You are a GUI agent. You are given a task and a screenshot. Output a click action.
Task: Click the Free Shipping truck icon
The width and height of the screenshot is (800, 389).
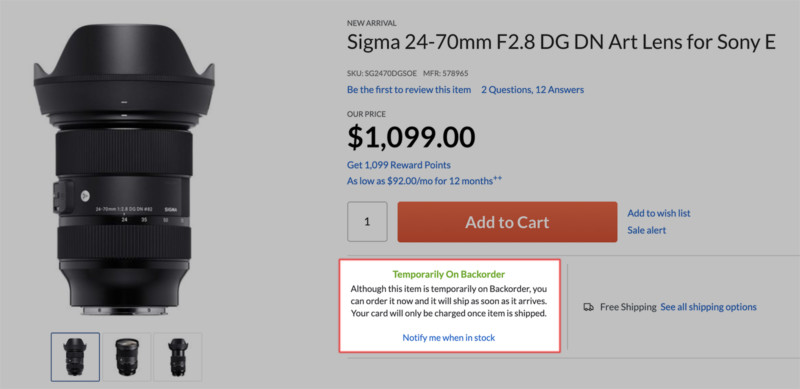588,307
